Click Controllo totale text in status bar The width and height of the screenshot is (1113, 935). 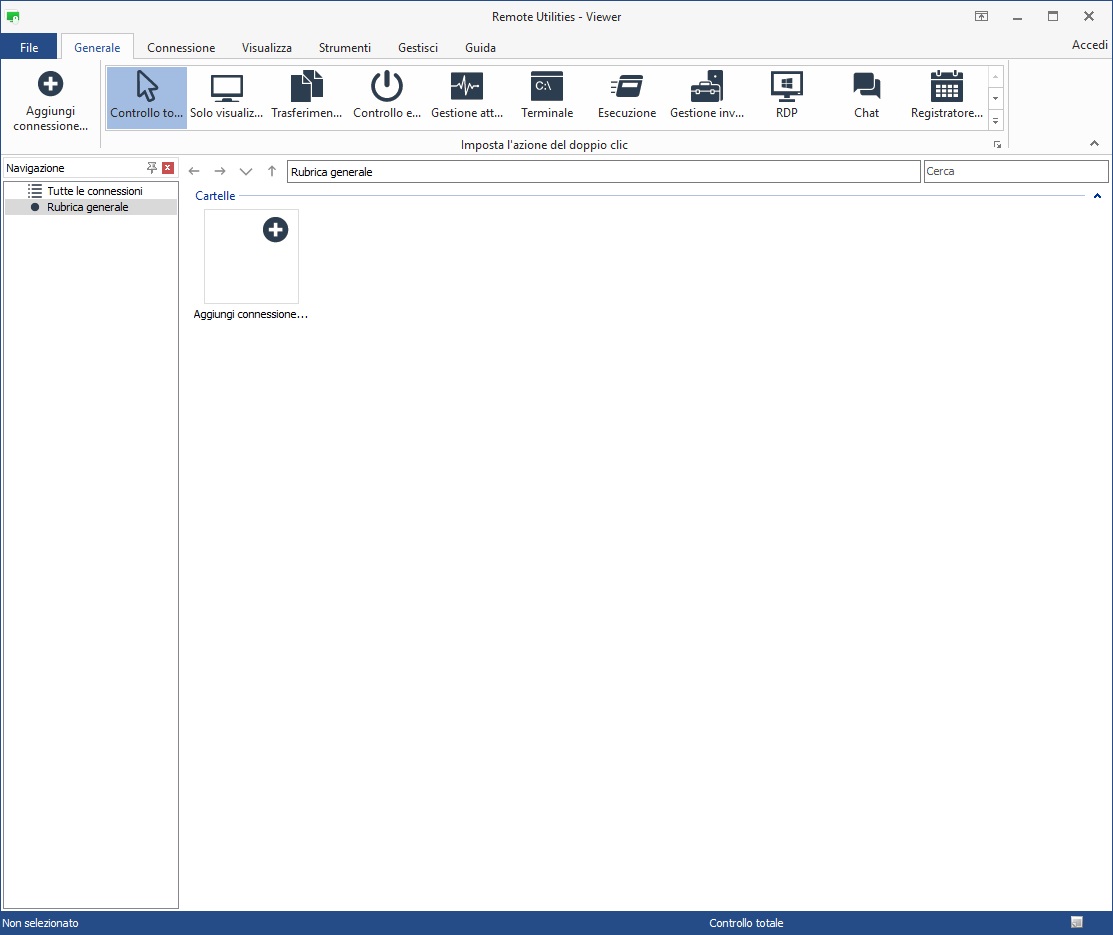746,923
